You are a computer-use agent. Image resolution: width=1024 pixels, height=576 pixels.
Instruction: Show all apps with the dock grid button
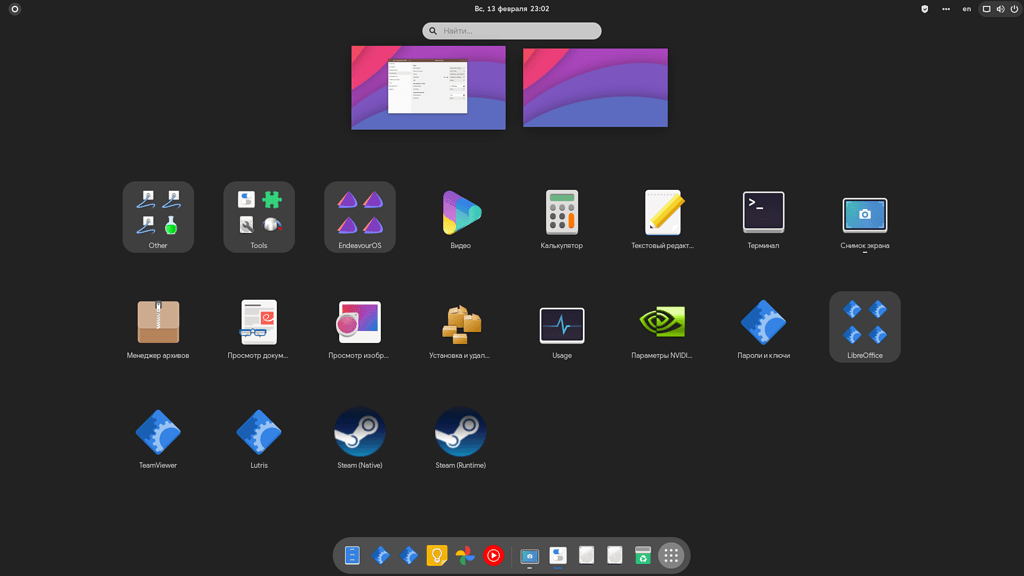[670, 556]
